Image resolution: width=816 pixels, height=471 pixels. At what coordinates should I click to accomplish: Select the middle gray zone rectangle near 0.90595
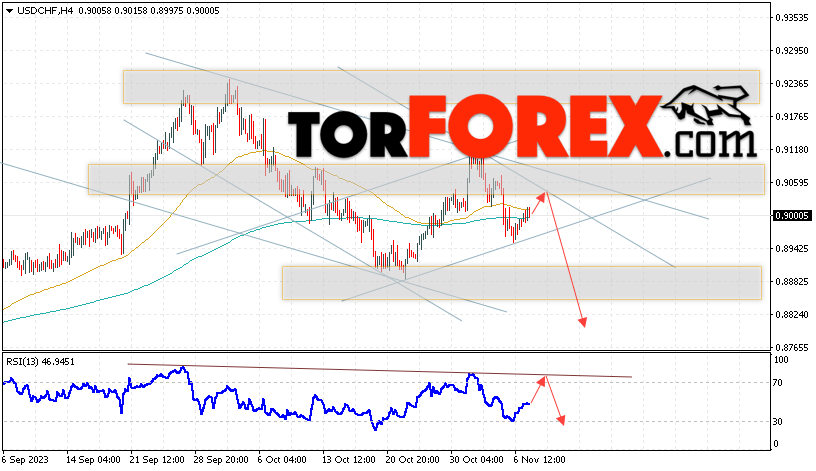426,180
